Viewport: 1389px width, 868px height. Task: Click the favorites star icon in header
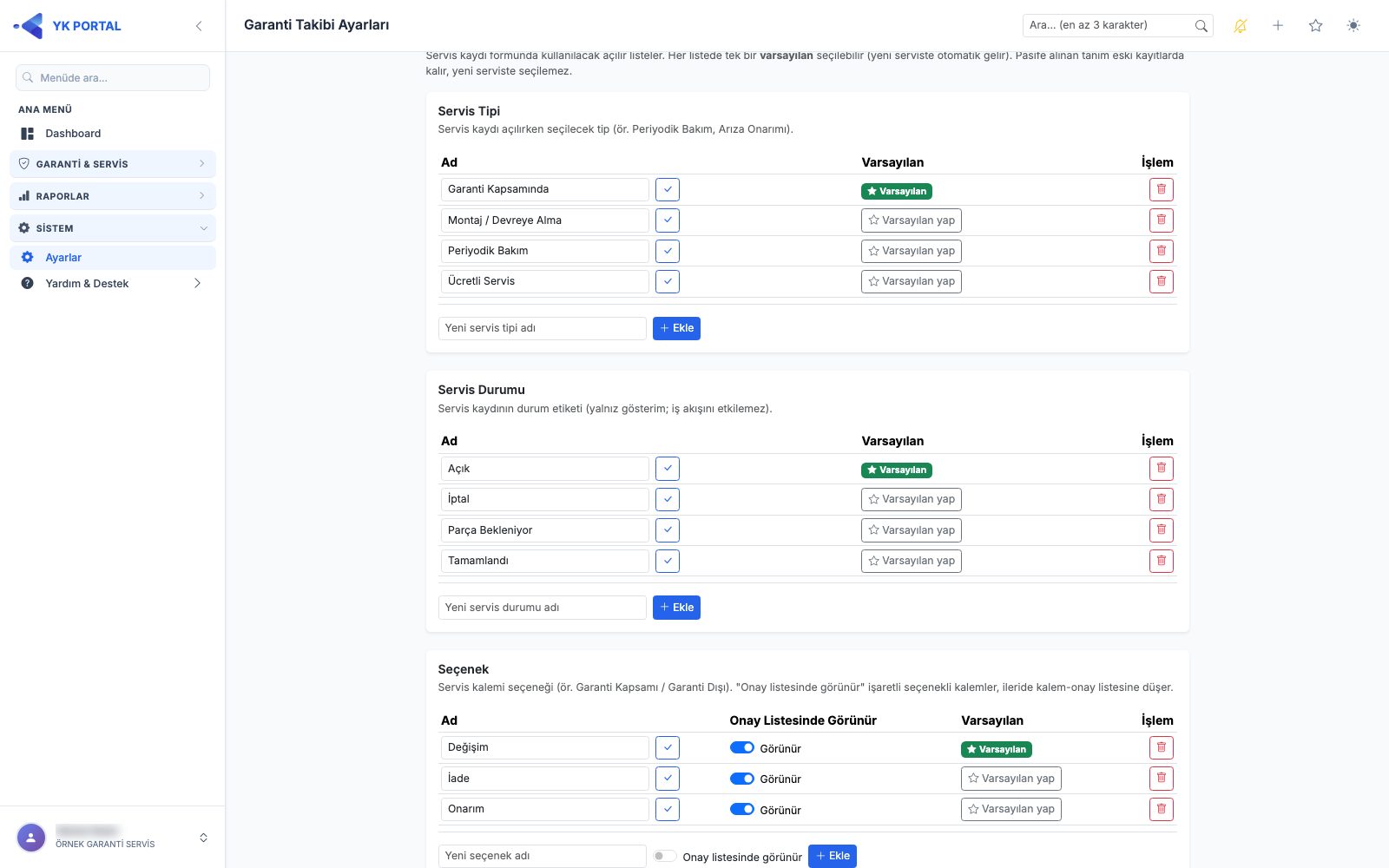(x=1316, y=26)
